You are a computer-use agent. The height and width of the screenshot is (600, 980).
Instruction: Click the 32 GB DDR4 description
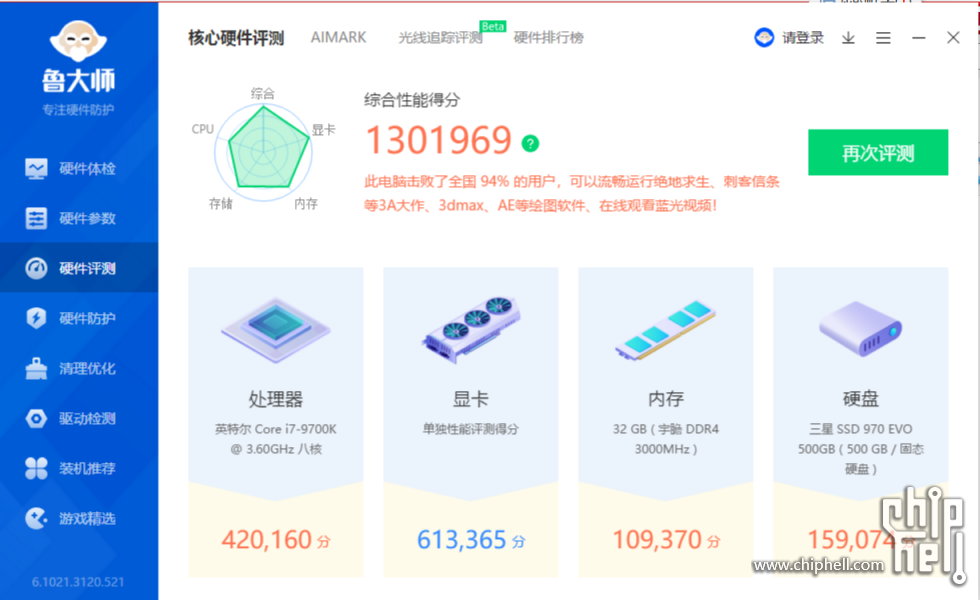pyautogui.click(x=666, y=439)
